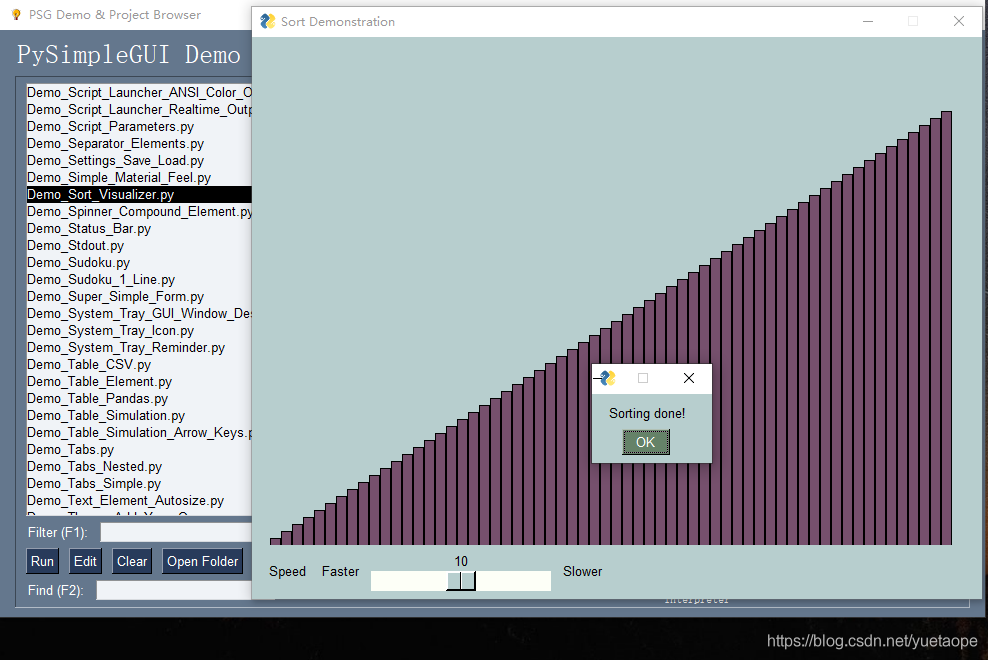This screenshot has height=660, width=988.
Task: Select Demo_Tabs.py in the list
Action: click(x=139, y=449)
